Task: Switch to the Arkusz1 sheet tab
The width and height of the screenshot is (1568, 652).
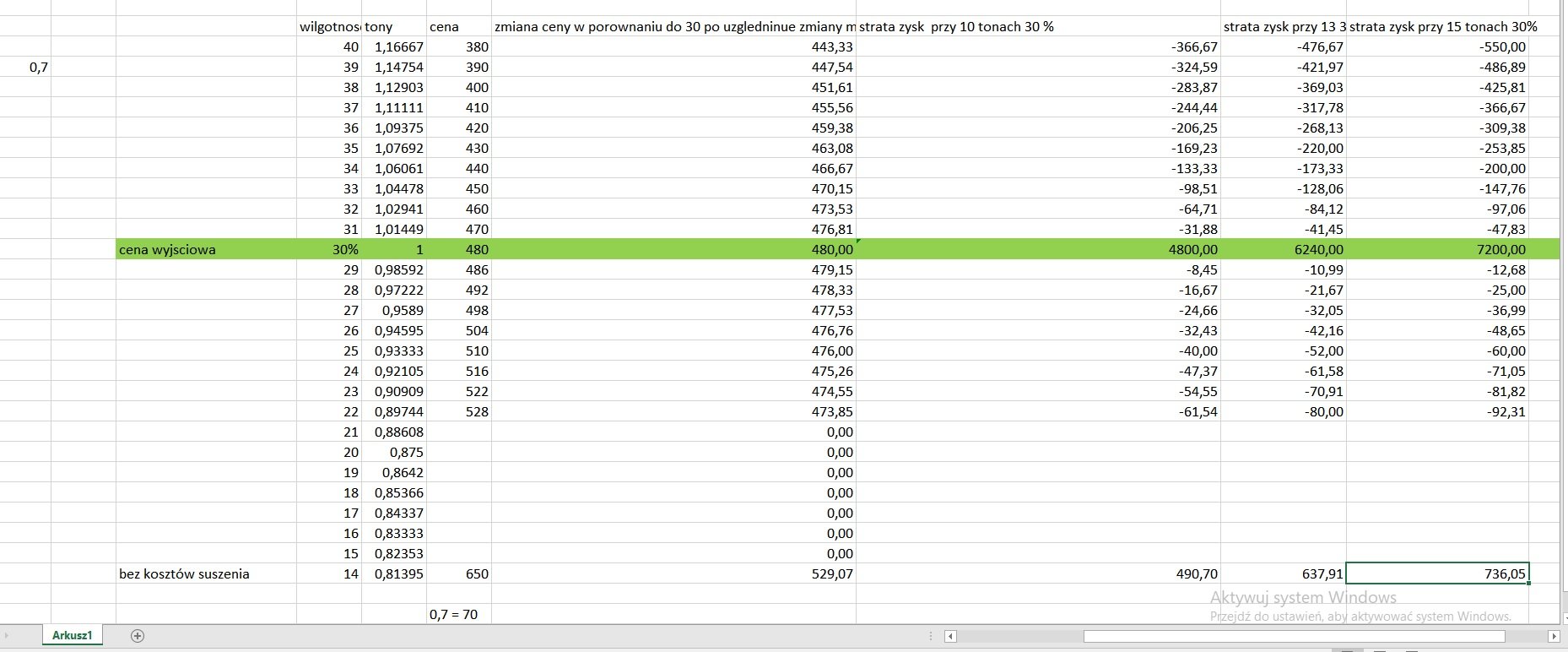Action: (72, 635)
